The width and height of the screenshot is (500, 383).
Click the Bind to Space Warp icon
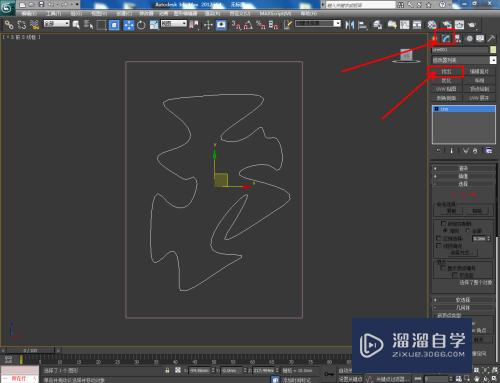tap(34, 25)
